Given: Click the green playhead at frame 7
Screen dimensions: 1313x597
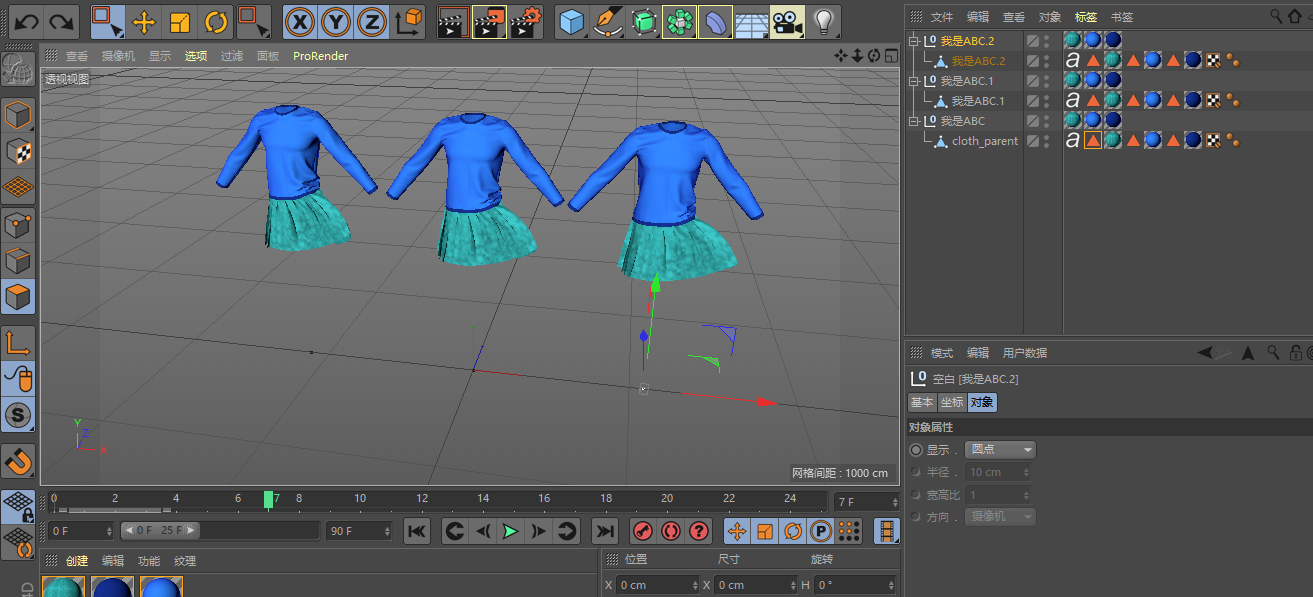Looking at the screenshot, I should click(x=268, y=499).
